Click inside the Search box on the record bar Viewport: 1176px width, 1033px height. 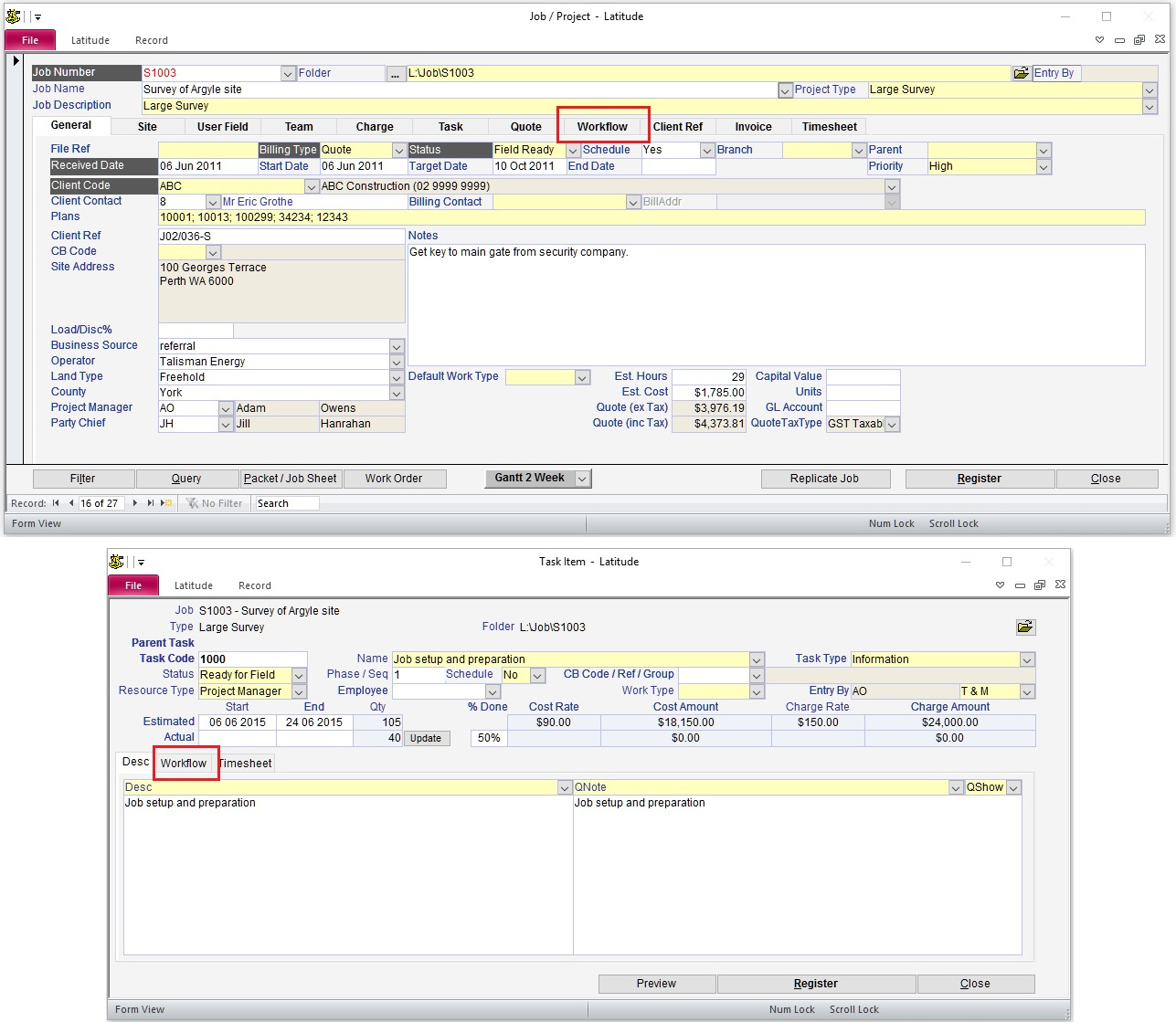pyautogui.click(x=286, y=502)
